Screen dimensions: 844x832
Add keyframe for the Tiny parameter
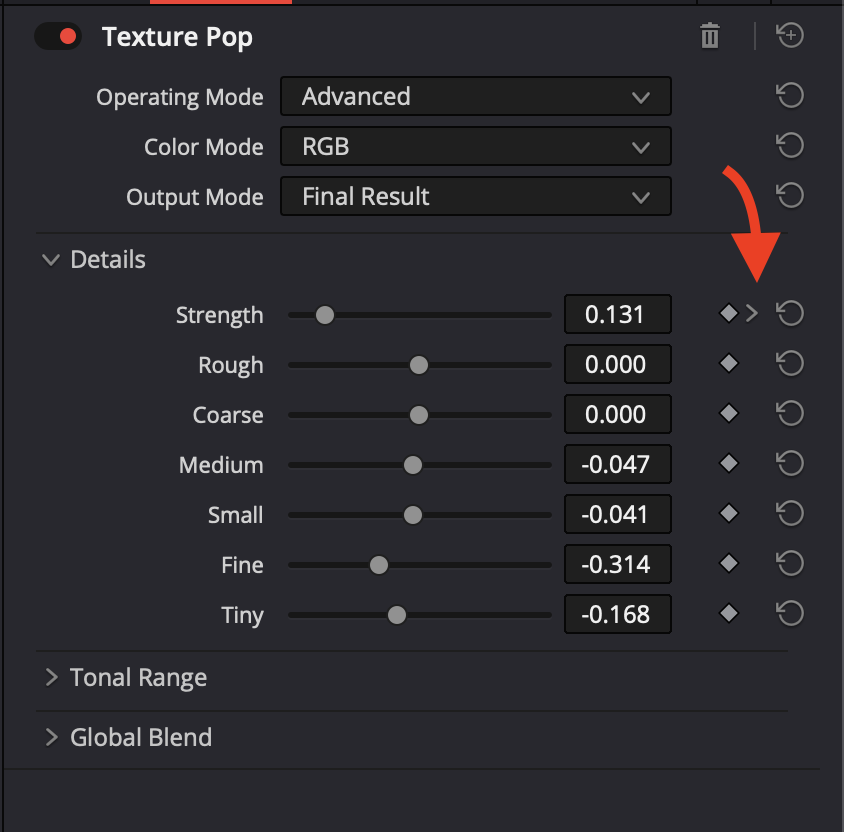(x=729, y=614)
